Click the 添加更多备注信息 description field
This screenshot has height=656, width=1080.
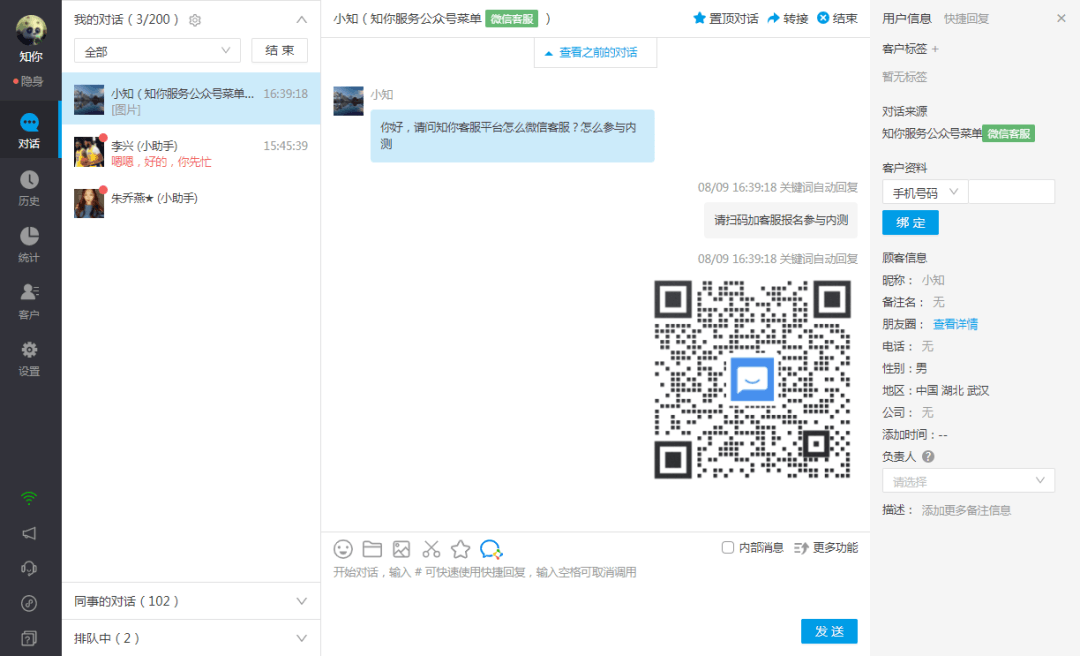966,511
